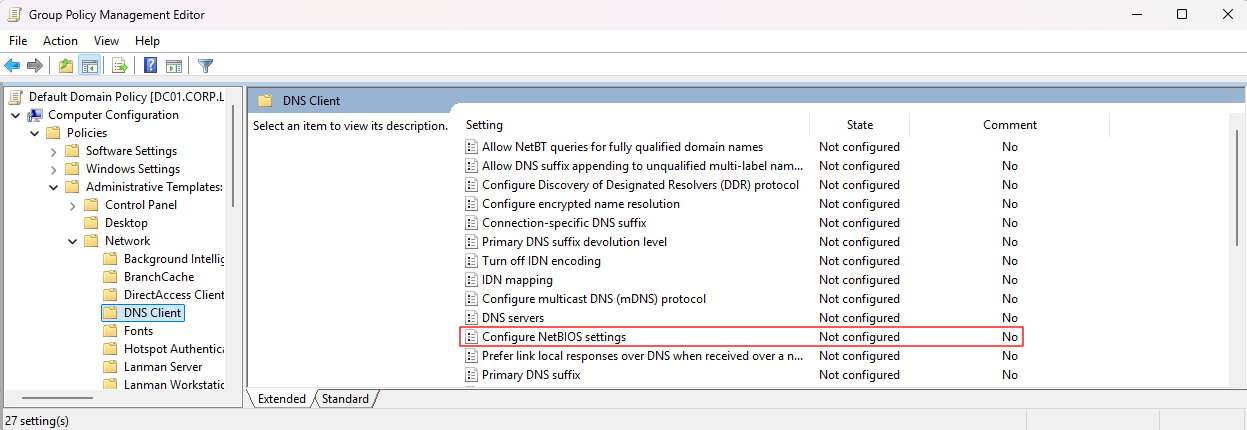Open Help via blue question mark icon
1247x430 pixels.
pos(150,66)
